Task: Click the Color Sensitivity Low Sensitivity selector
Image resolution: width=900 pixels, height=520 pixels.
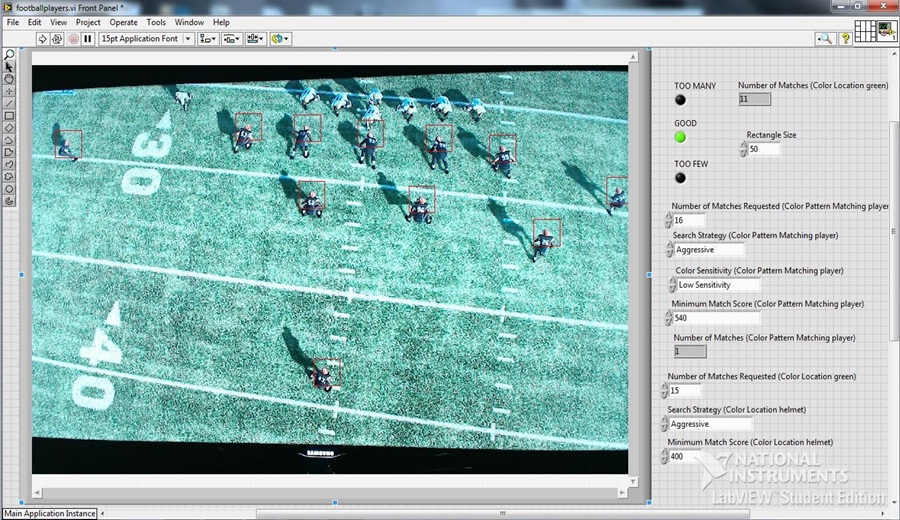Action: [x=716, y=285]
